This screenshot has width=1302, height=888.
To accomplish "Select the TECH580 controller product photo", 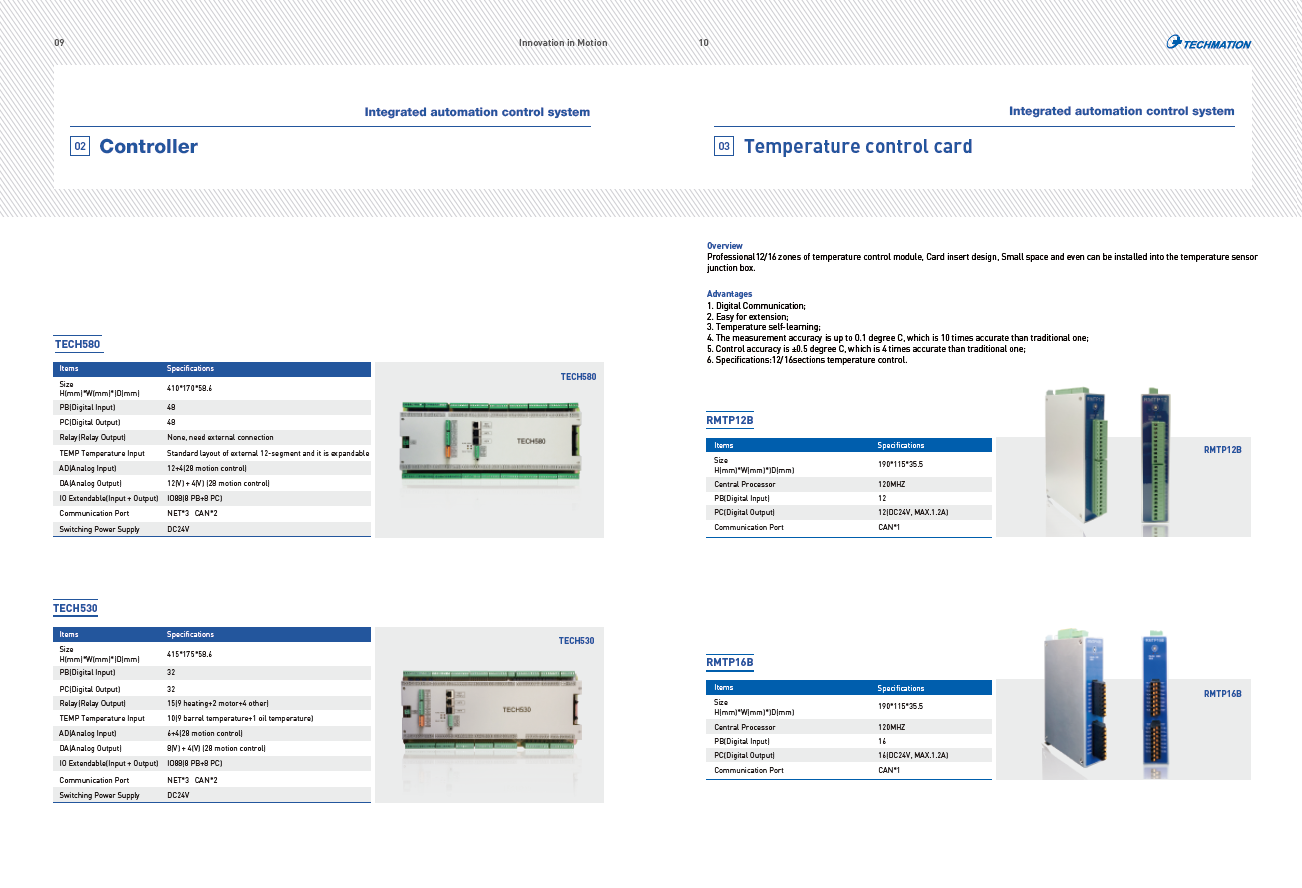I will point(490,440).
